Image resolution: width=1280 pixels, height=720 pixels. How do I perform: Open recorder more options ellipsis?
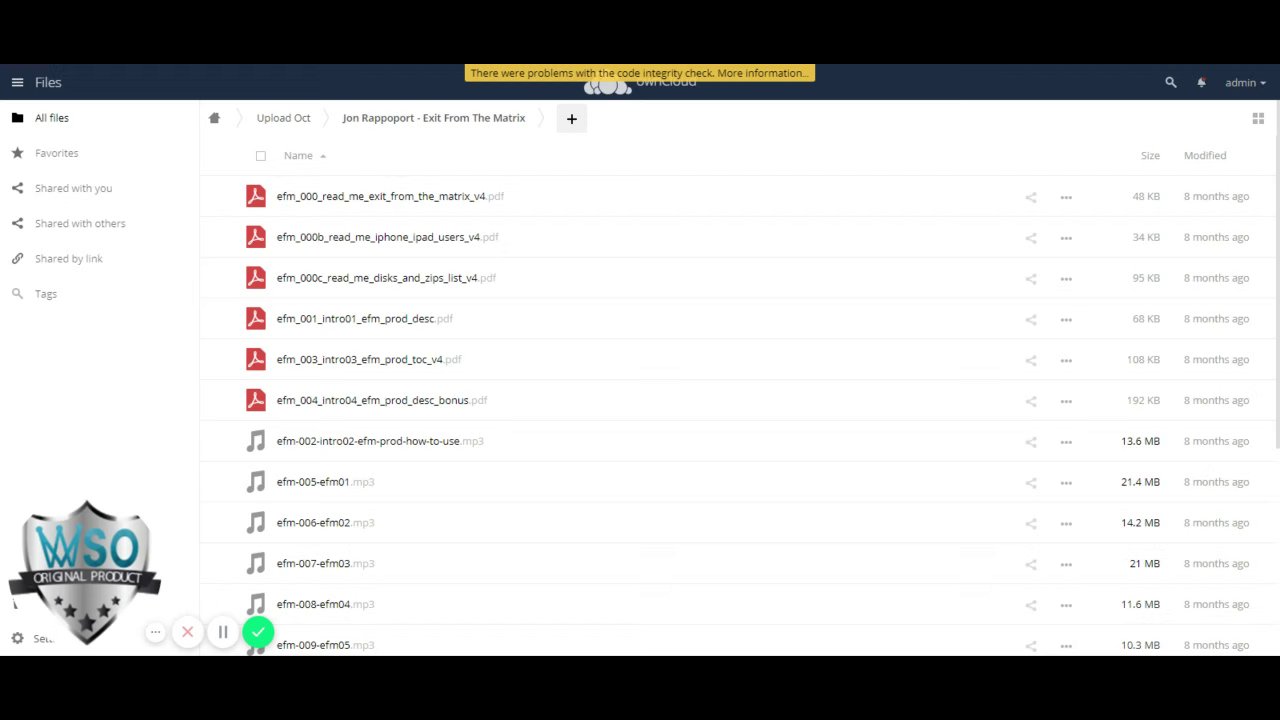[x=155, y=632]
